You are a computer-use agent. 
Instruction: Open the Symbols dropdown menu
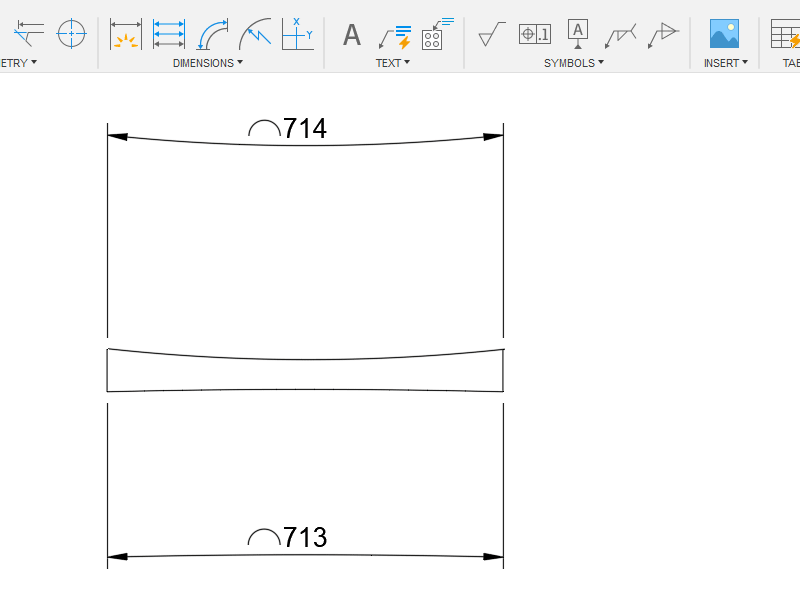573,63
